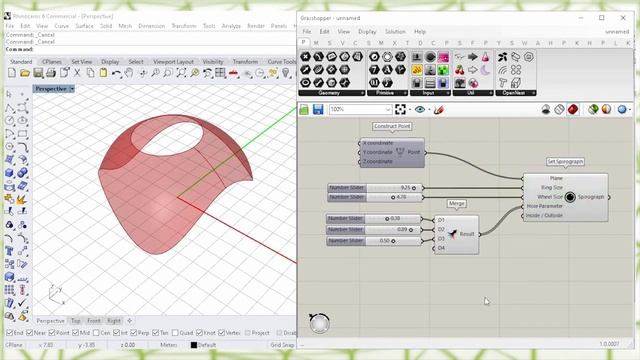Click the 4.78 Number Slider

tap(375, 197)
